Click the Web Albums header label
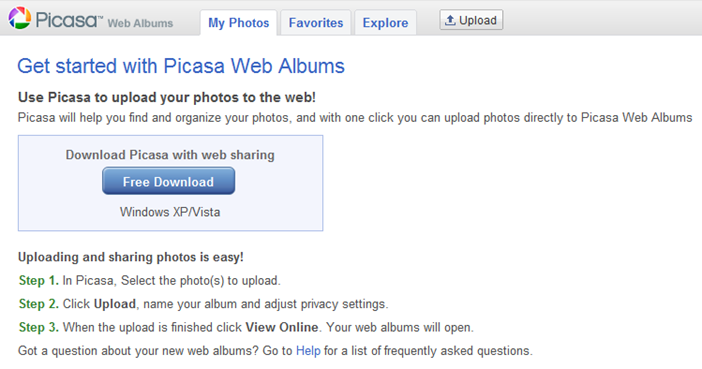702x369 pixels. (x=140, y=23)
